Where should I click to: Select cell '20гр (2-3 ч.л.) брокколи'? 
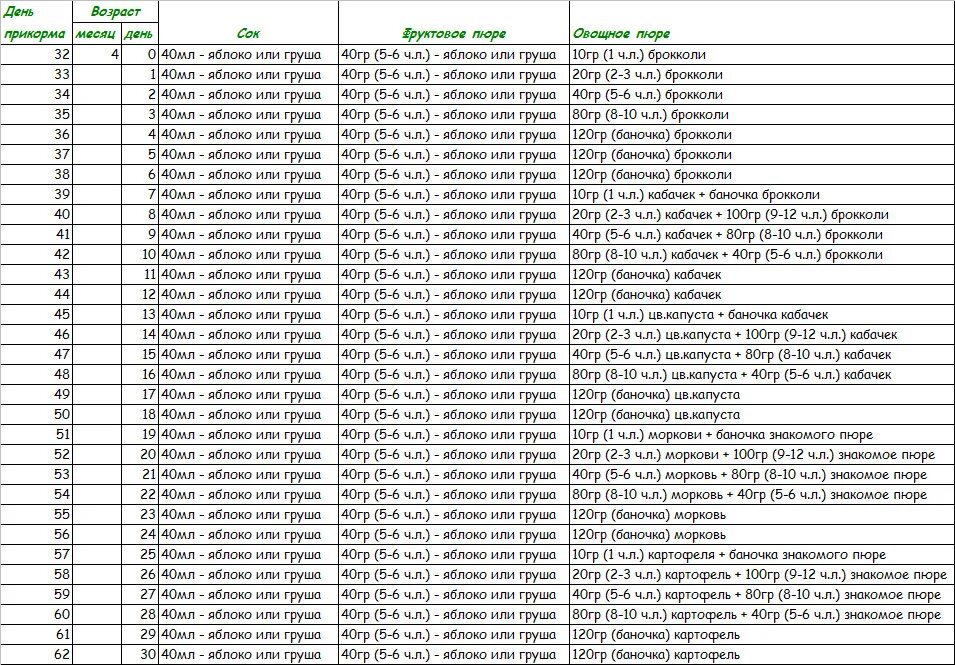[762, 75]
